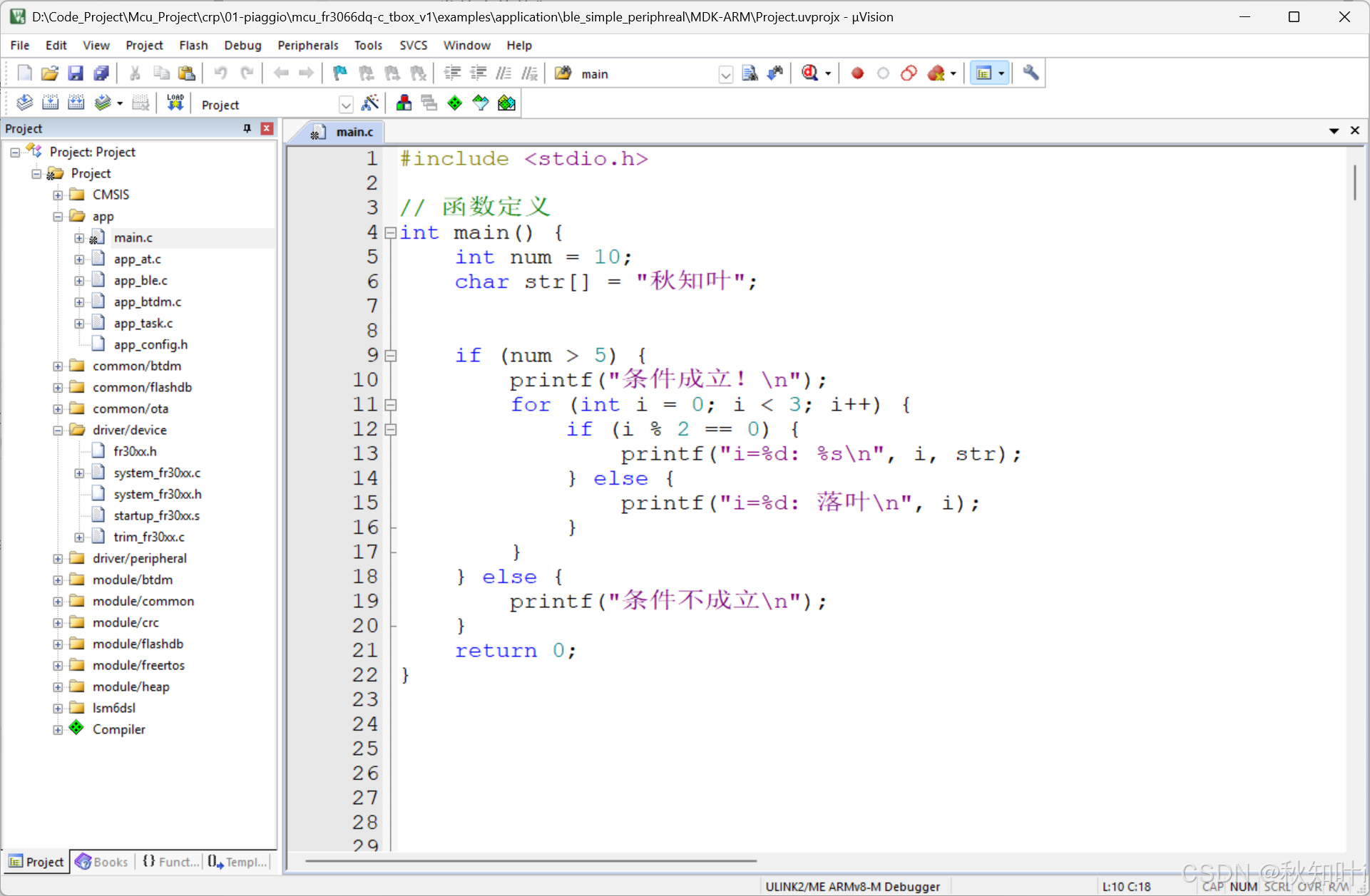The width and height of the screenshot is (1370, 896).
Task: Collapse code fold at line 4
Action: click(390, 232)
